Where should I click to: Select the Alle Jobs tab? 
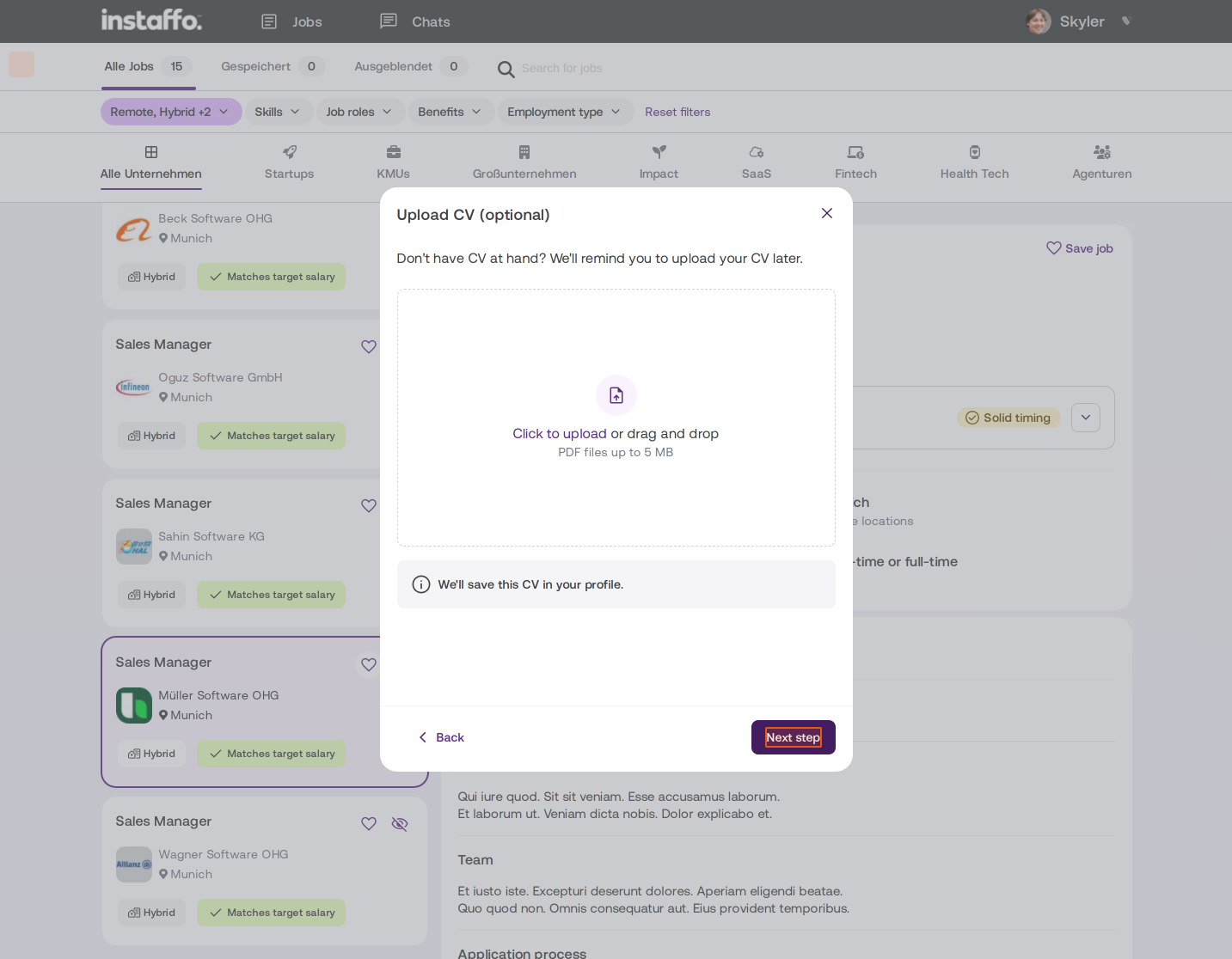[148, 66]
